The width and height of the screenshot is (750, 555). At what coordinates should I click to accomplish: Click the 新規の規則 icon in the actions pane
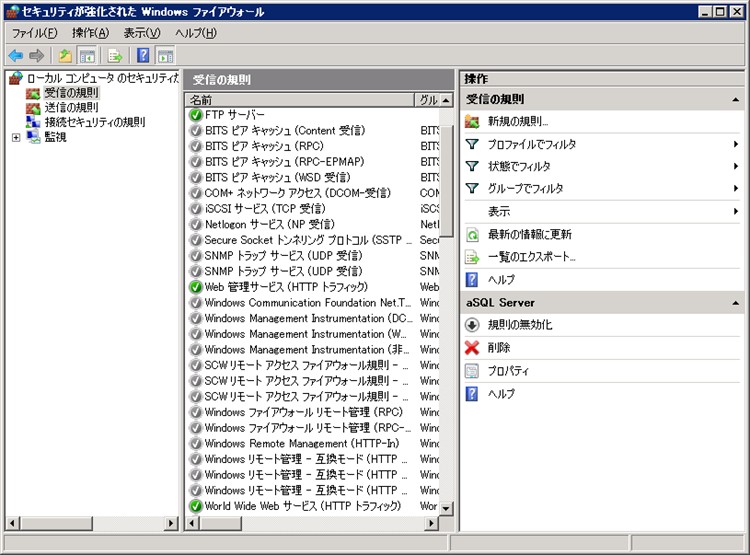472,121
